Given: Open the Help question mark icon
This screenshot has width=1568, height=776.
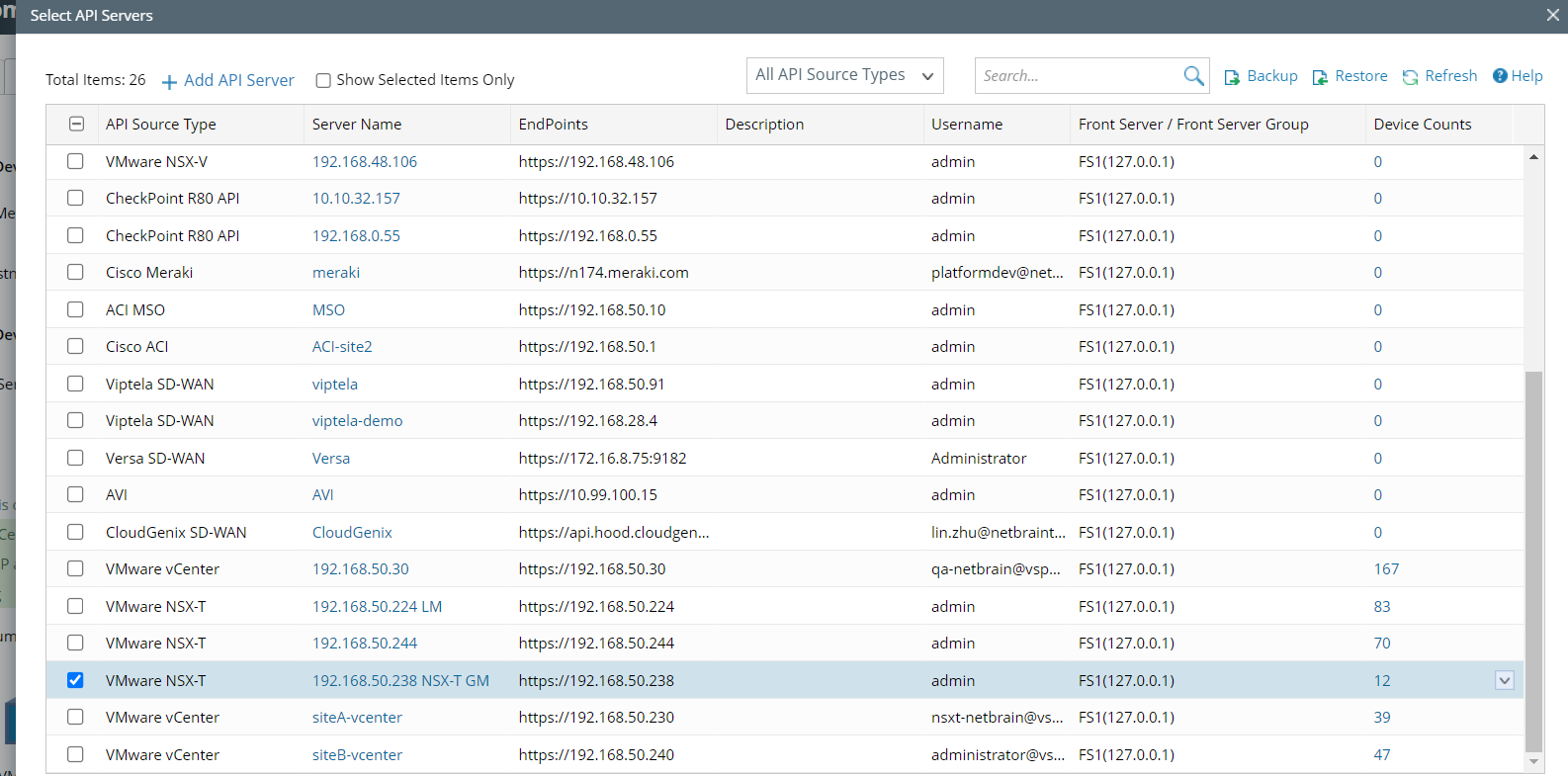Looking at the screenshot, I should click(x=1500, y=76).
